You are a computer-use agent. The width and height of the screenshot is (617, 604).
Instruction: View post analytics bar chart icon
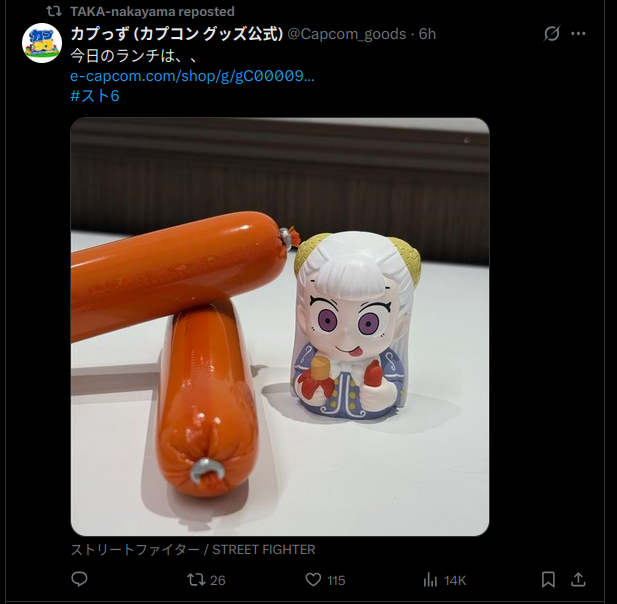click(430, 580)
